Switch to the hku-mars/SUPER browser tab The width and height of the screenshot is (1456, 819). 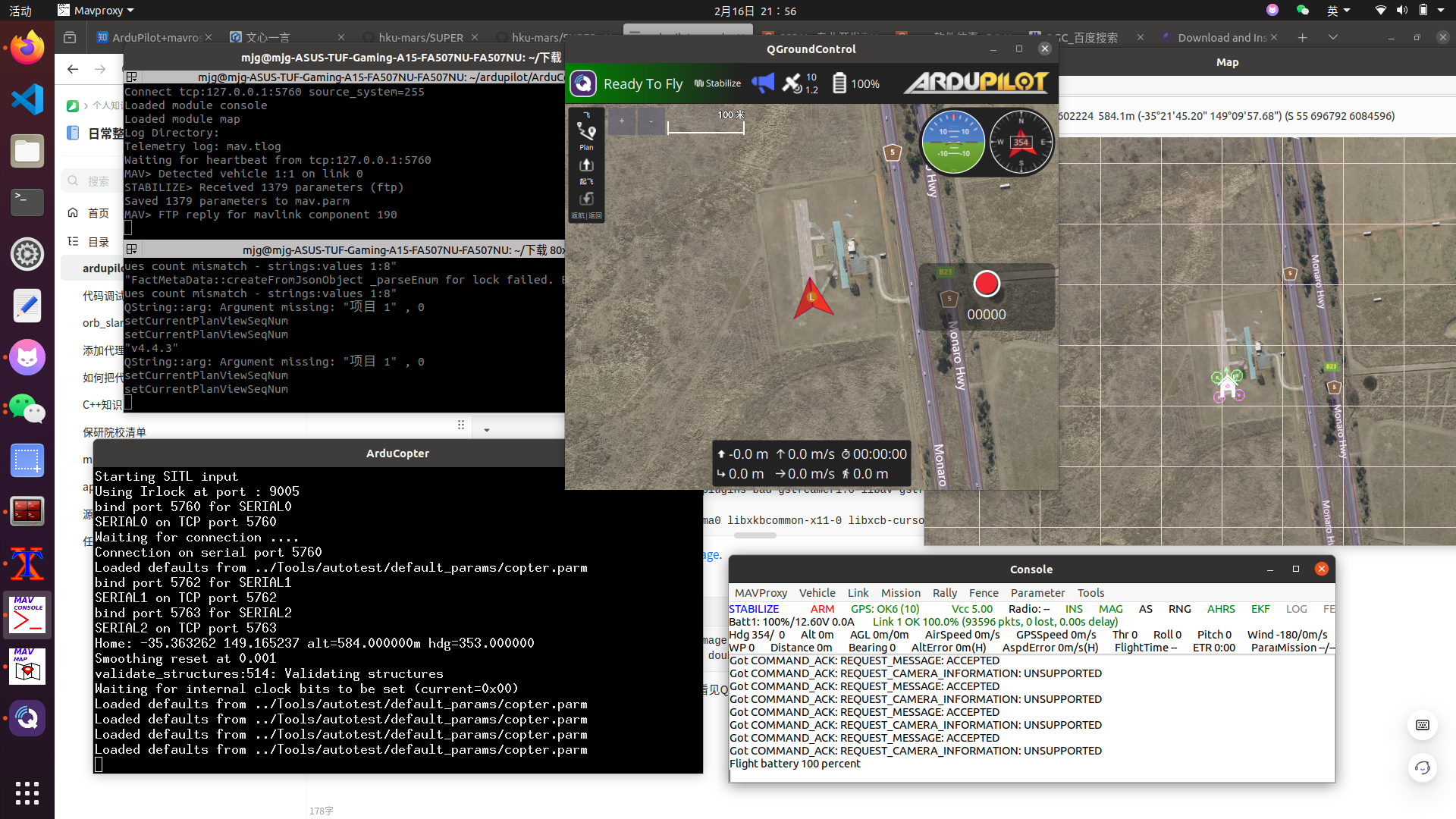pyautogui.click(x=419, y=37)
